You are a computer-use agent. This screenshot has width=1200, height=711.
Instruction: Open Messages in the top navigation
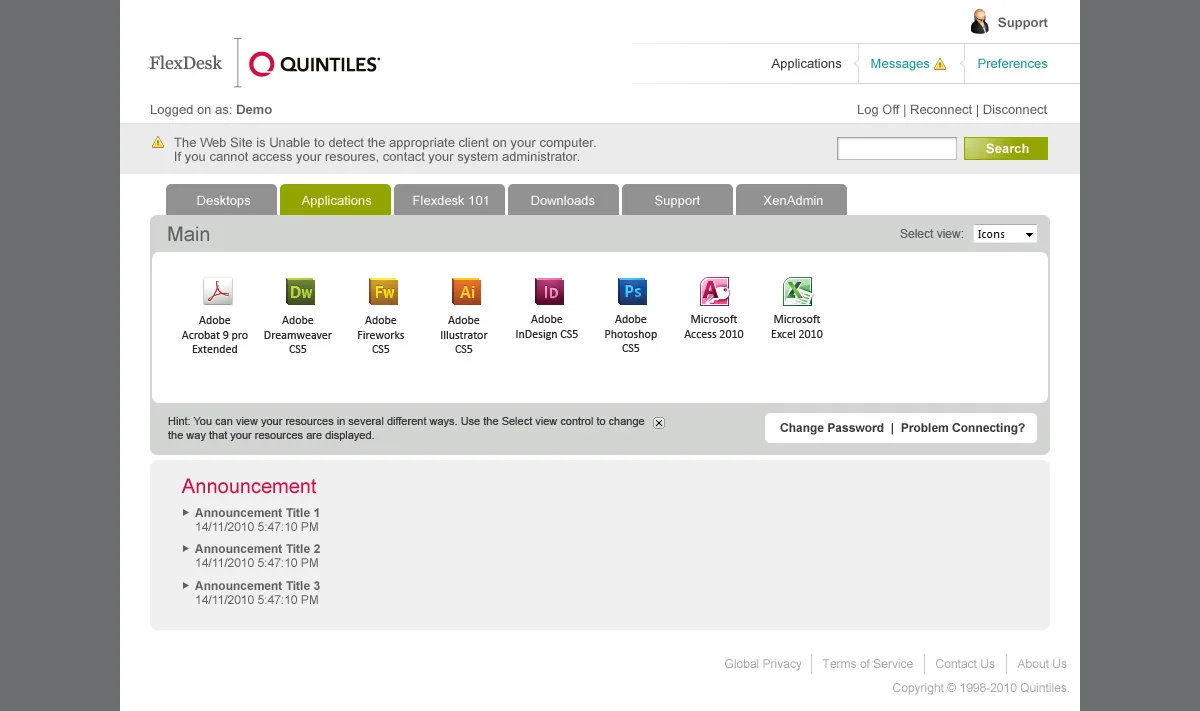point(900,64)
